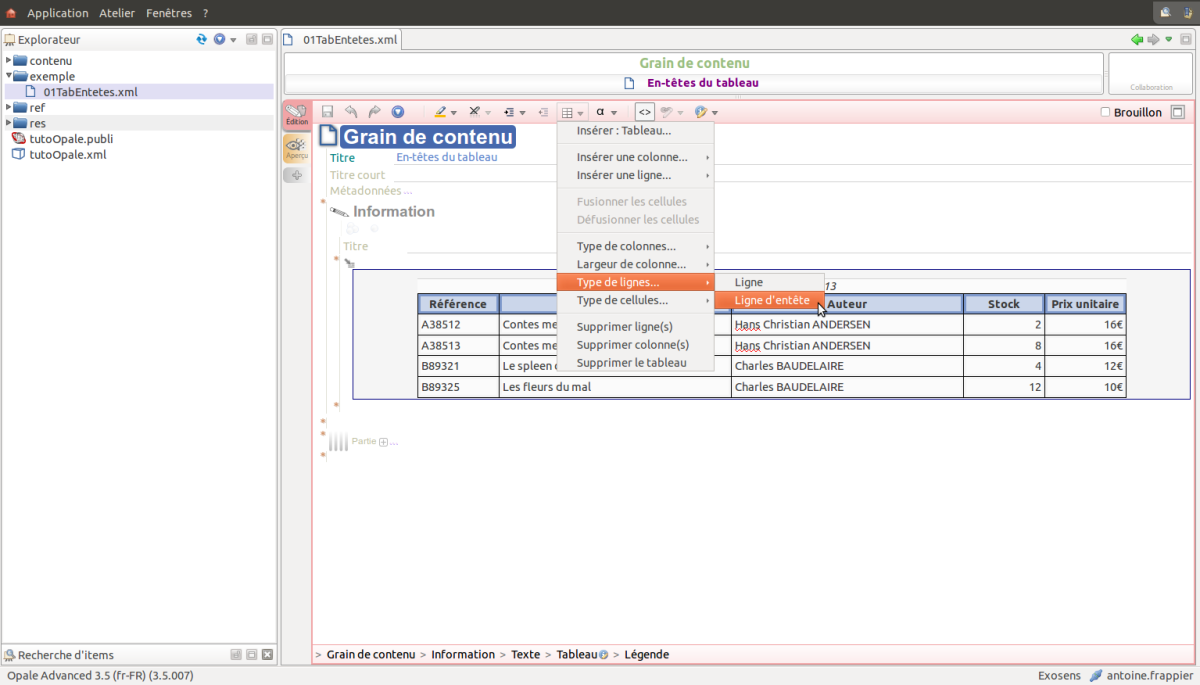This screenshot has height=685, width=1200.
Task: Expand the contenu folder
Action: (x=9, y=61)
